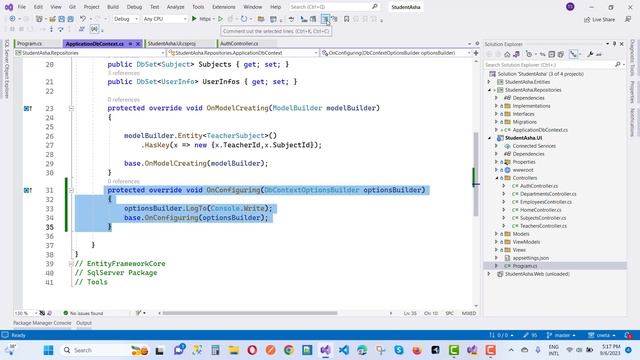Viewport: 640px width, 360px height.
Task: Click the Save All toolbar icon
Action: pos(70,19)
